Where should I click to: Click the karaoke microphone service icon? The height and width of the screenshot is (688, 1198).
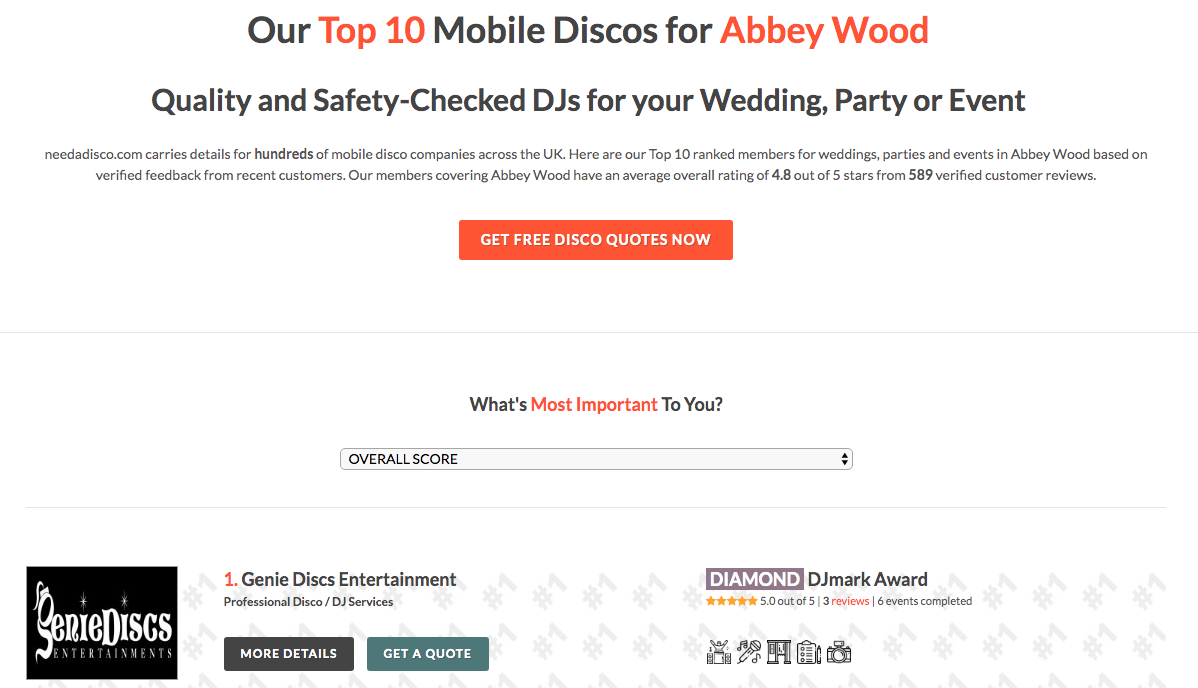pos(749,652)
